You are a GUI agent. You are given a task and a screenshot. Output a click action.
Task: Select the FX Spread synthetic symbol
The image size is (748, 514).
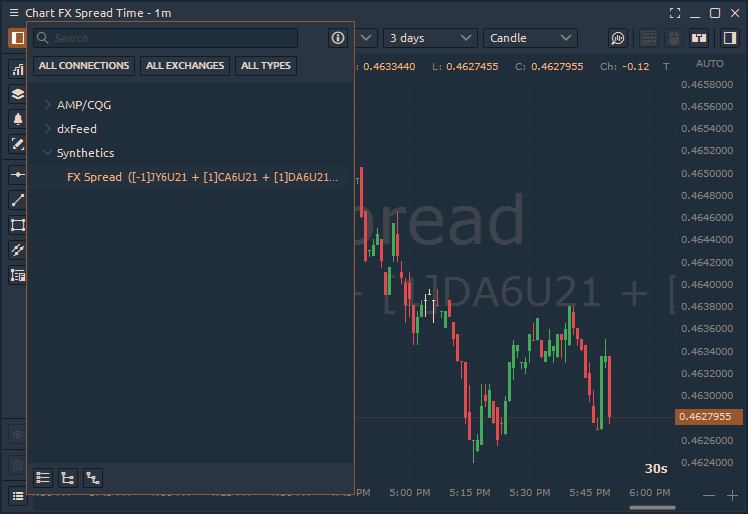tap(202, 177)
